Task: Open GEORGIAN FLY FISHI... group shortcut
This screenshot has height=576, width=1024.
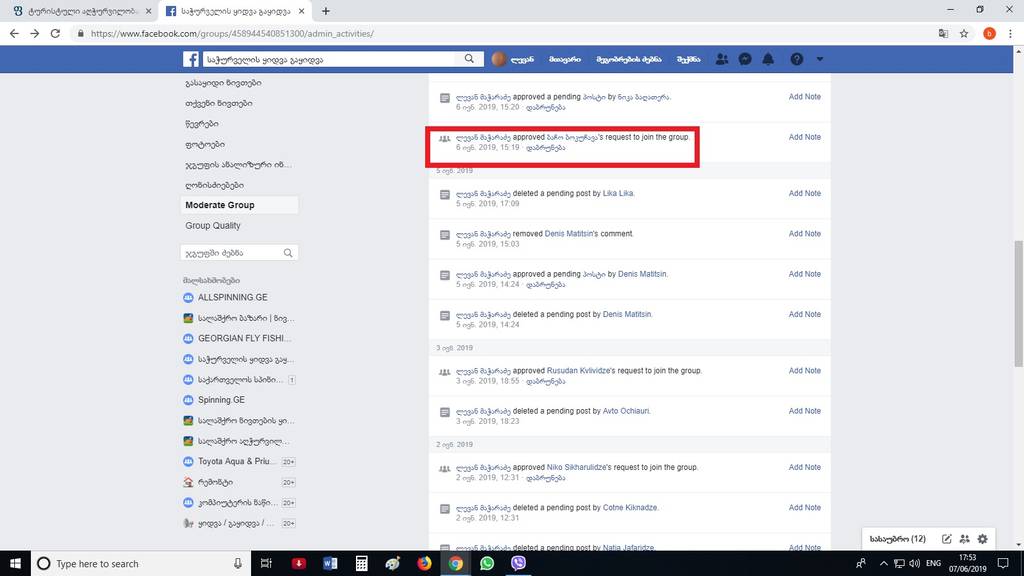Action: click(x=245, y=338)
